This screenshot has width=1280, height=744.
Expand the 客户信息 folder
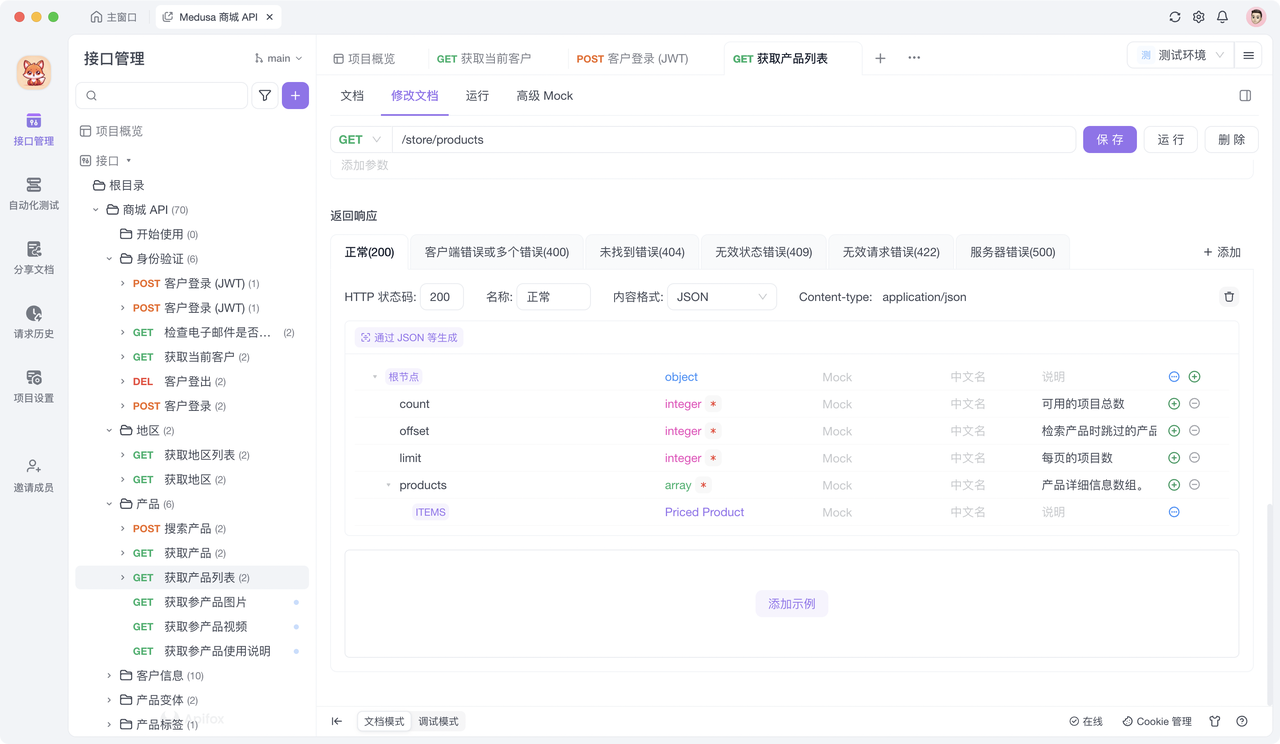click(110, 676)
